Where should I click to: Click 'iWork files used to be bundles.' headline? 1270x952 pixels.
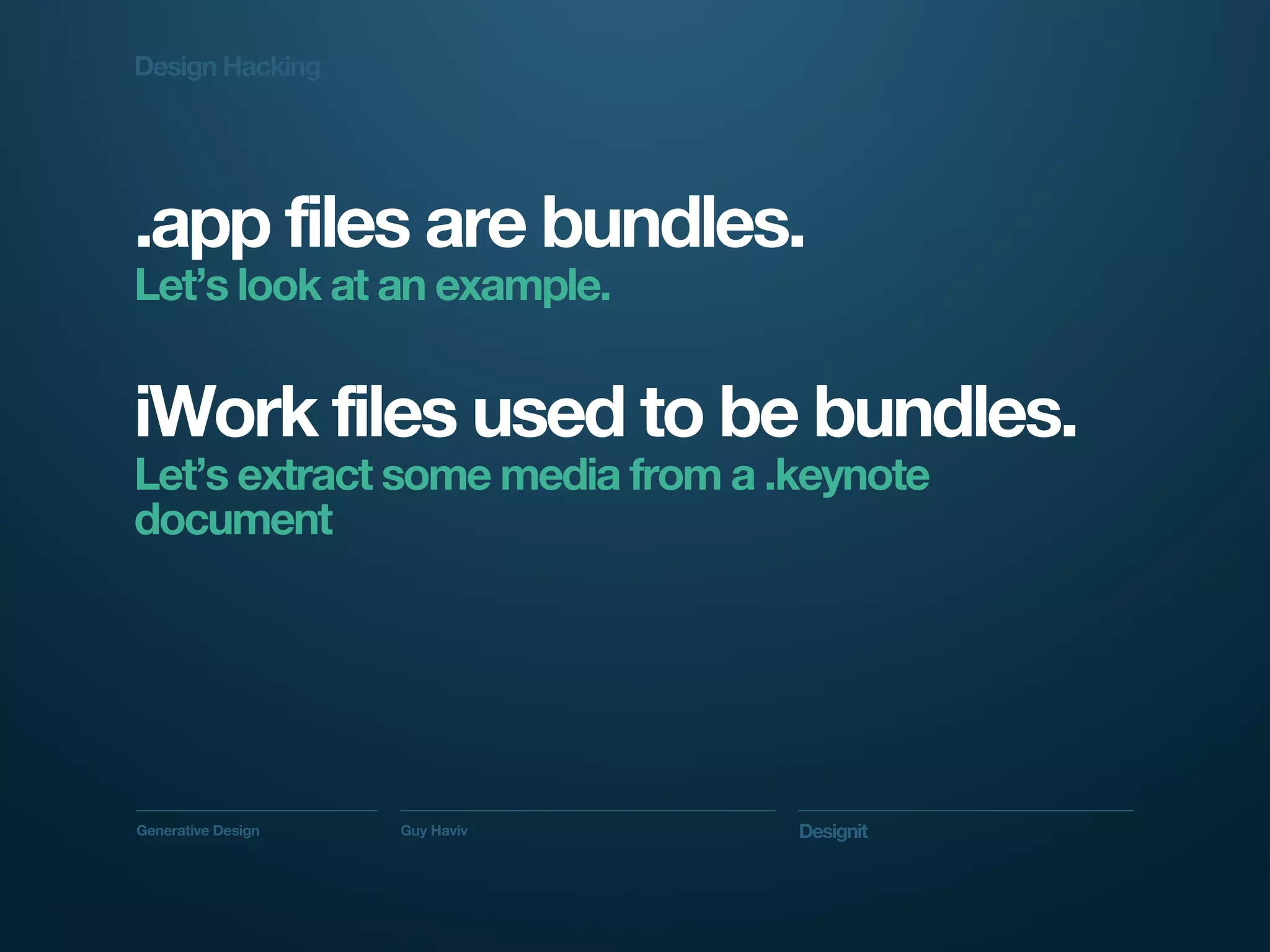pos(606,412)
